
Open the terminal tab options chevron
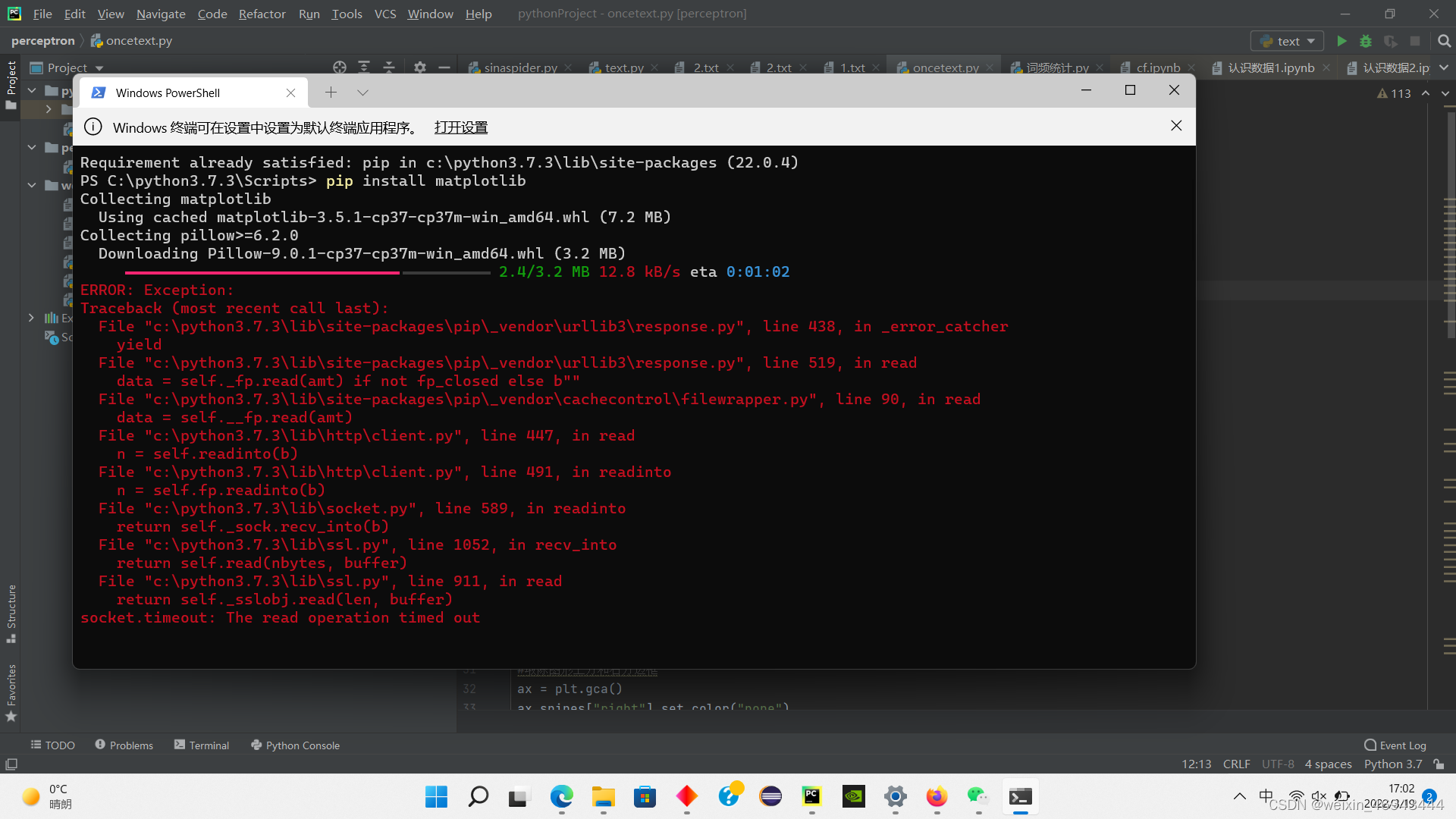click(x=362, y=92)
